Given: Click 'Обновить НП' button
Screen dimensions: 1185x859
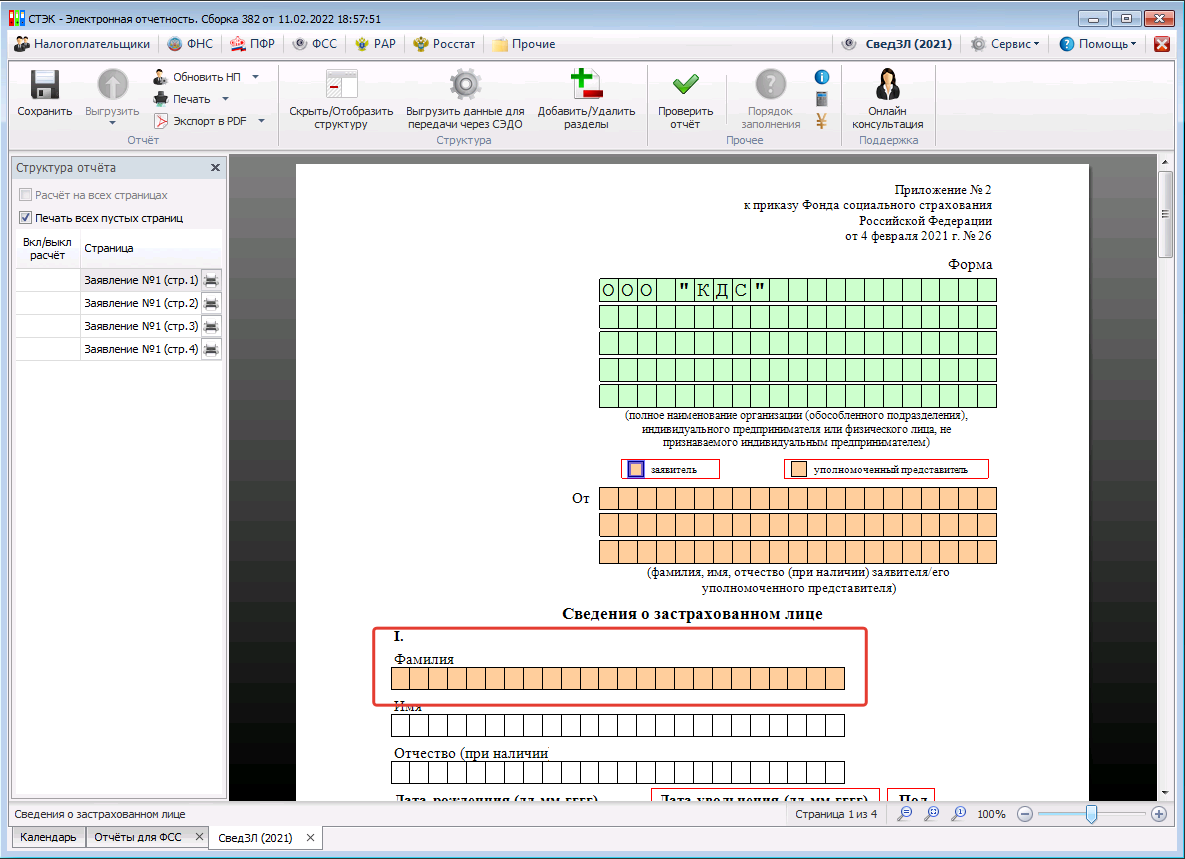Looking at the screenshot, I should (x=206, y=77).
